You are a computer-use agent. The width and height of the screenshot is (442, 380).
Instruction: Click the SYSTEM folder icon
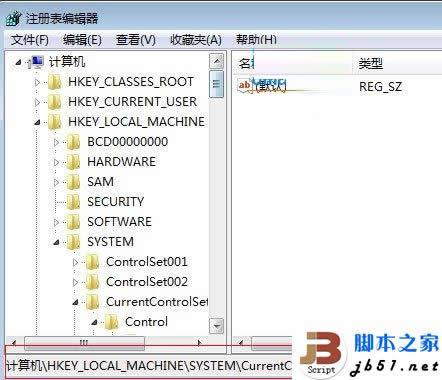click(x=73, y=242)
